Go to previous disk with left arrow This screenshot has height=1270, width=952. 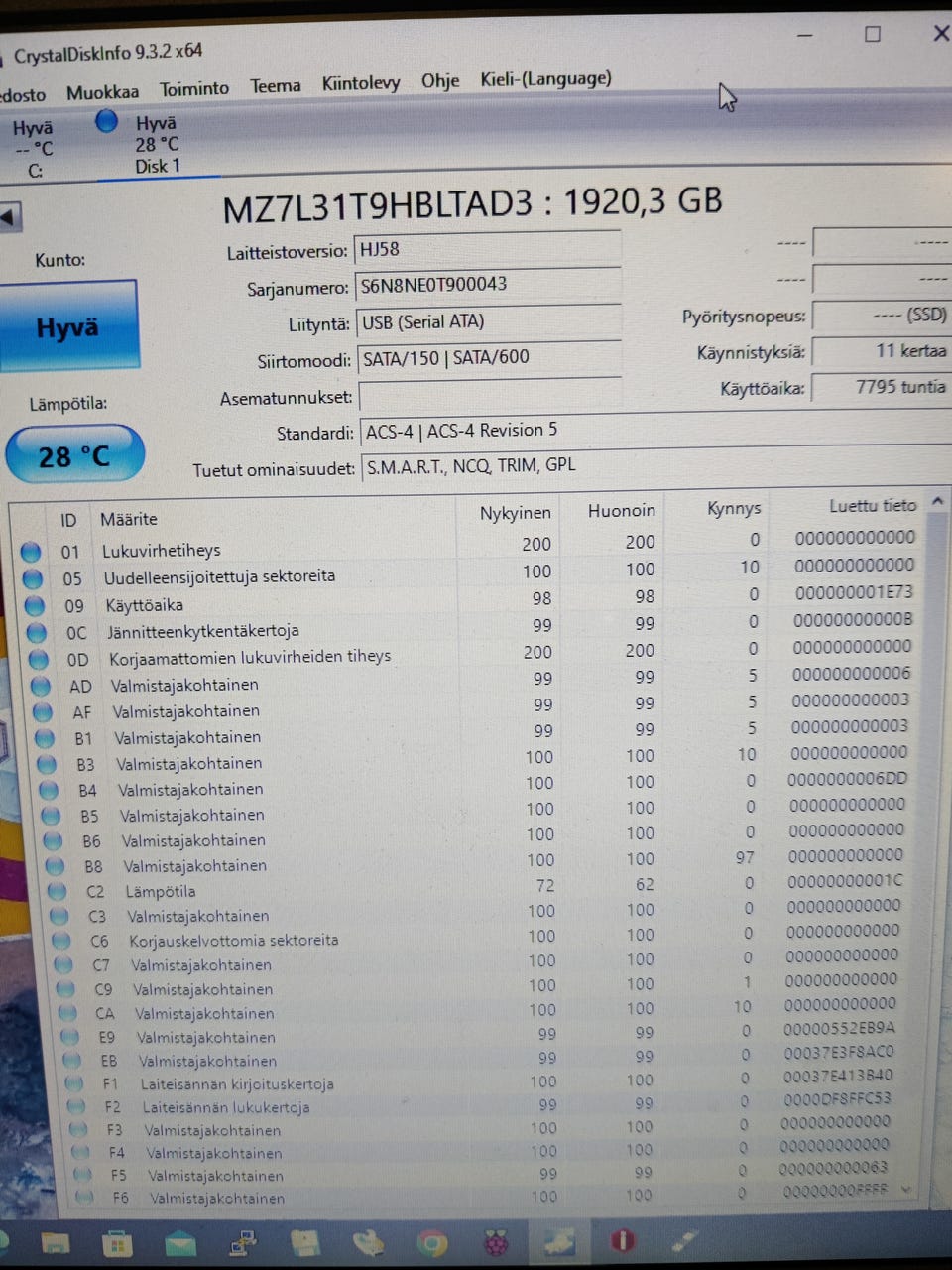tap(9, 217)
